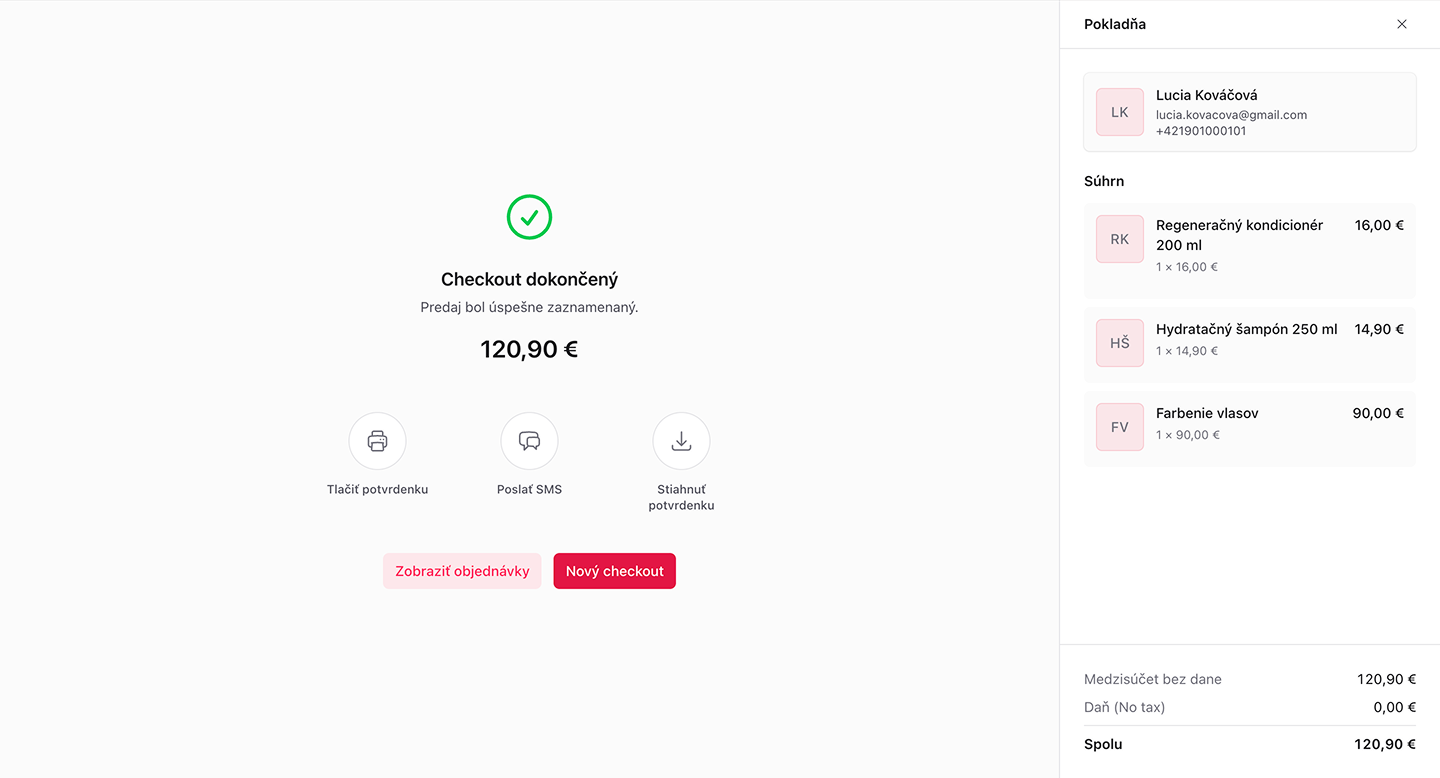The height and width of the screenshot is (778, 1440).
Task: Close the Pokladňa panel
Action: [x=1402, y=24]
